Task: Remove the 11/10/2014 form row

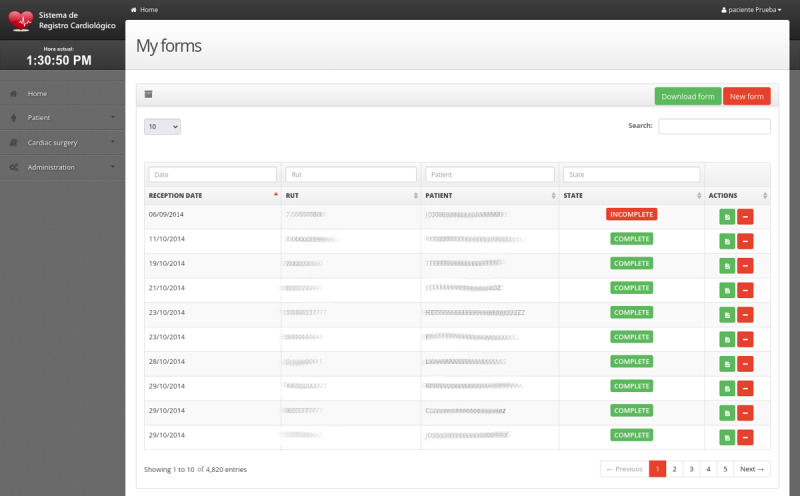Action: click(x=745, y=241)
